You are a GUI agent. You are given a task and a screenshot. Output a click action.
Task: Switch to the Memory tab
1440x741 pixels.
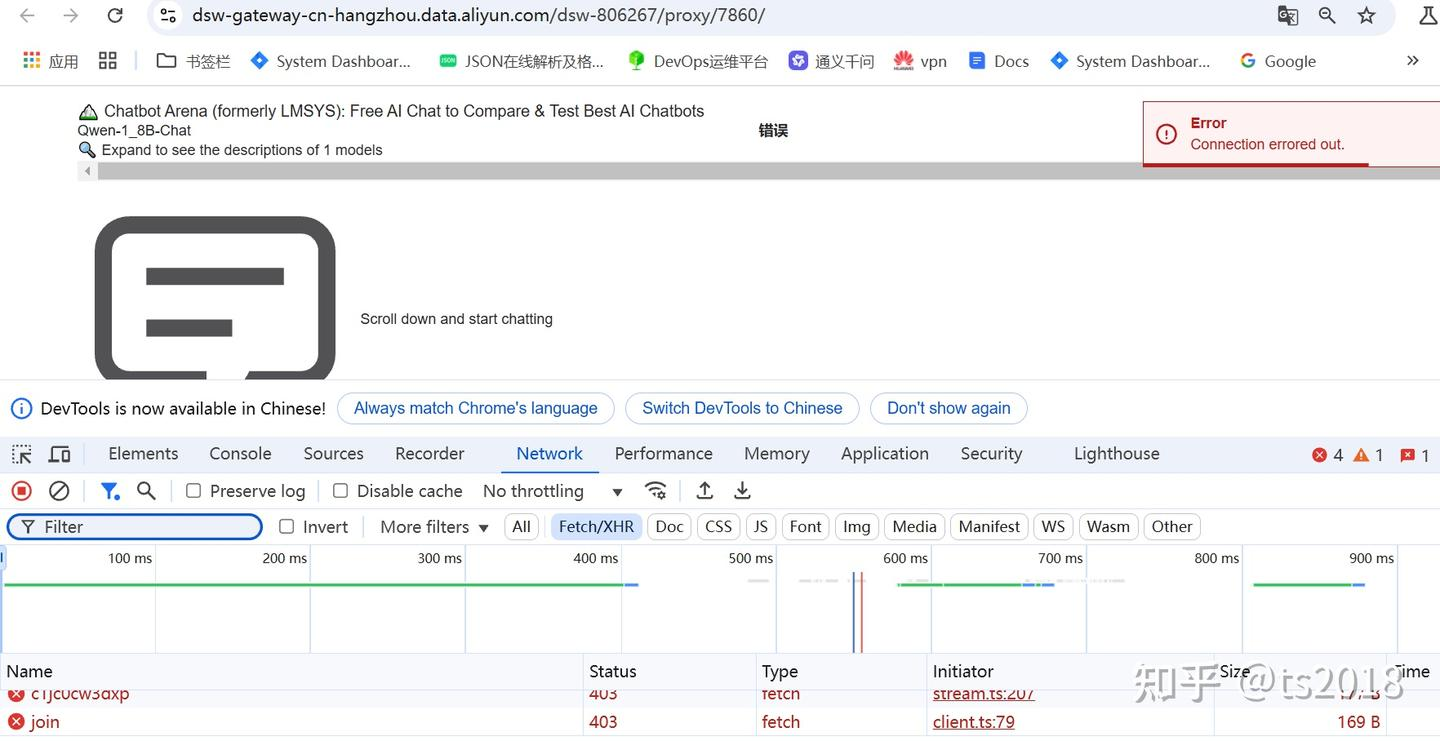[777, 454]
